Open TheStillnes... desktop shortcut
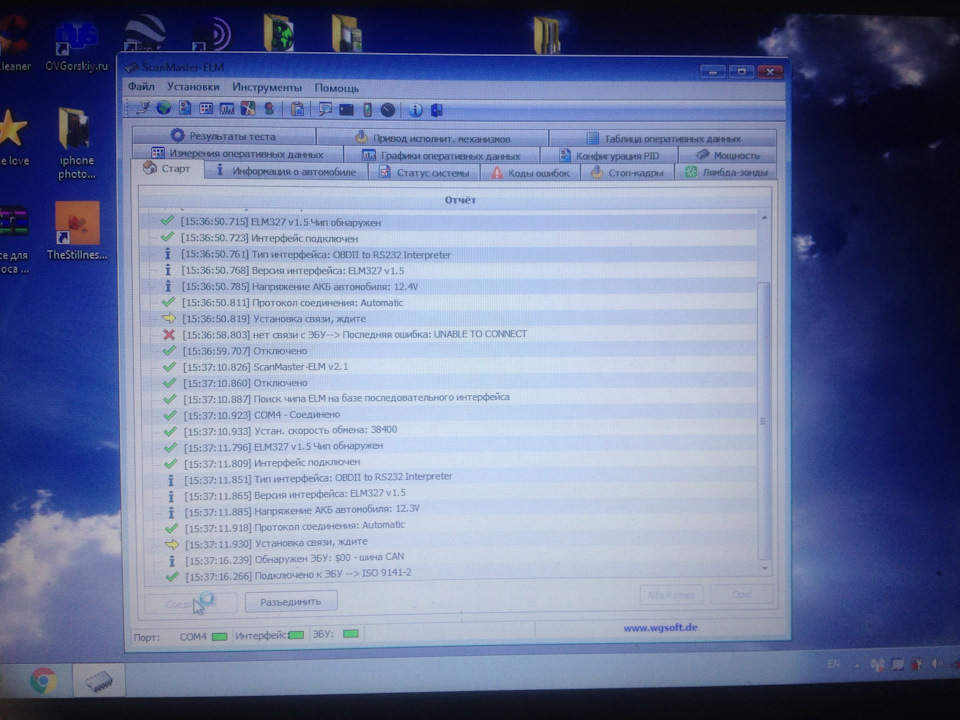Viewport: 960px width, 720px height. [x=77, y=231]
